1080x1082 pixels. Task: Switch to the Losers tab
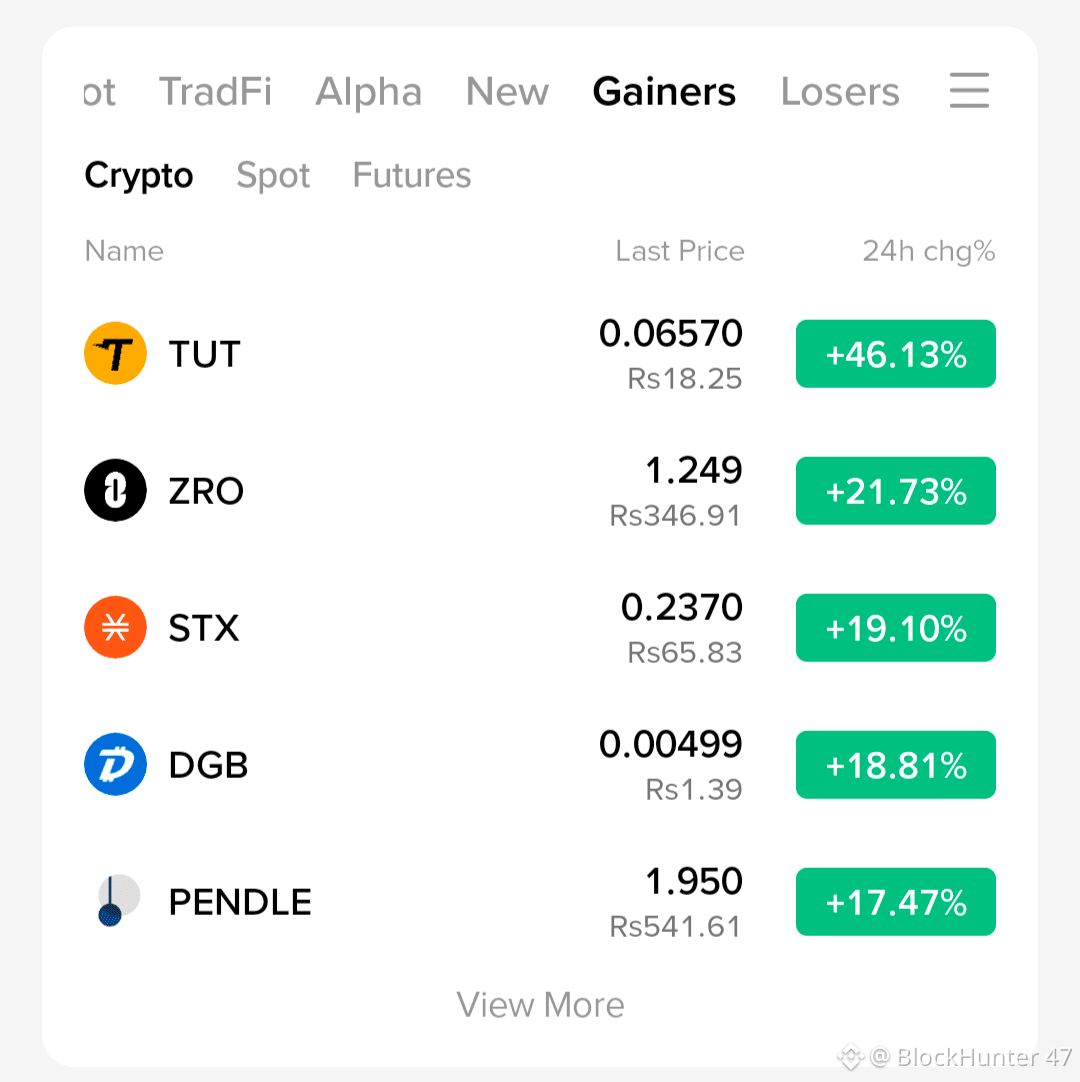840,92
